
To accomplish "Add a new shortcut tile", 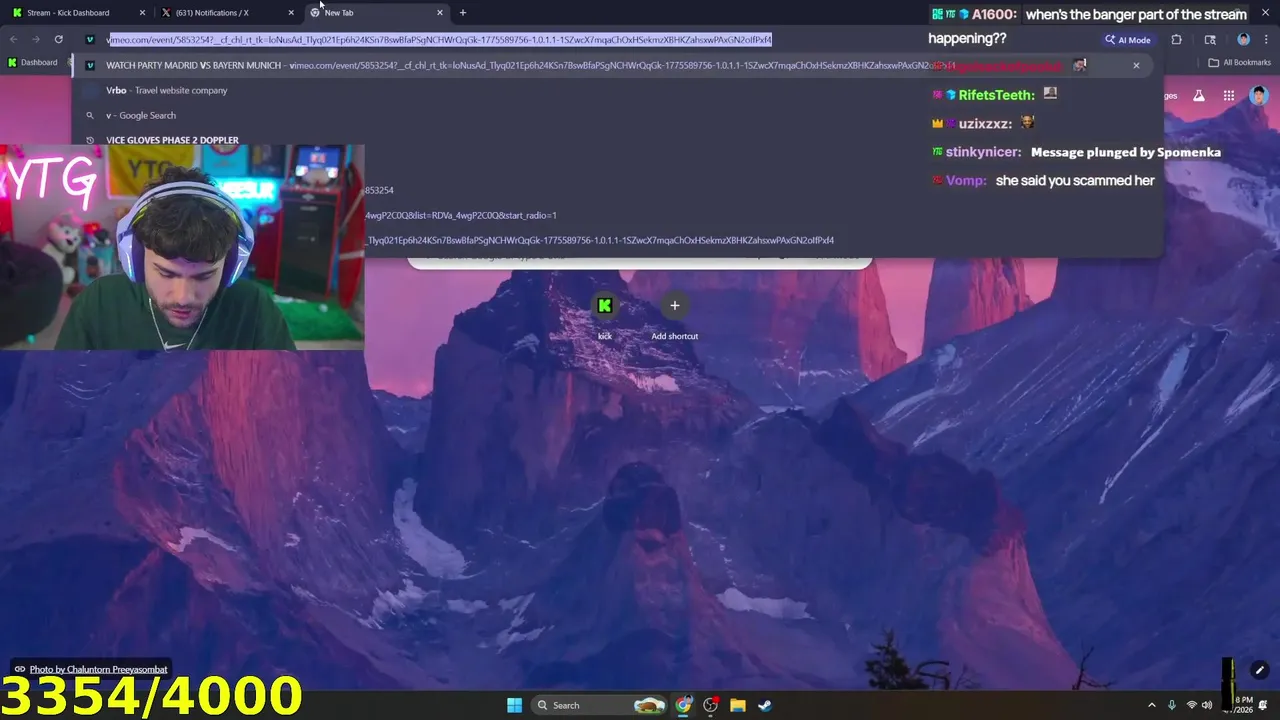I will pos(675,316).
